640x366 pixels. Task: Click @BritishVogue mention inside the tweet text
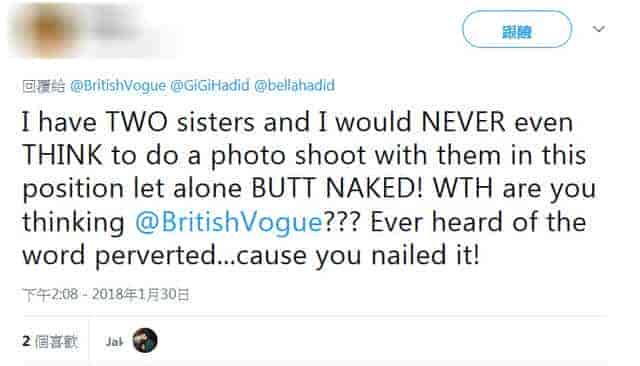229,222
